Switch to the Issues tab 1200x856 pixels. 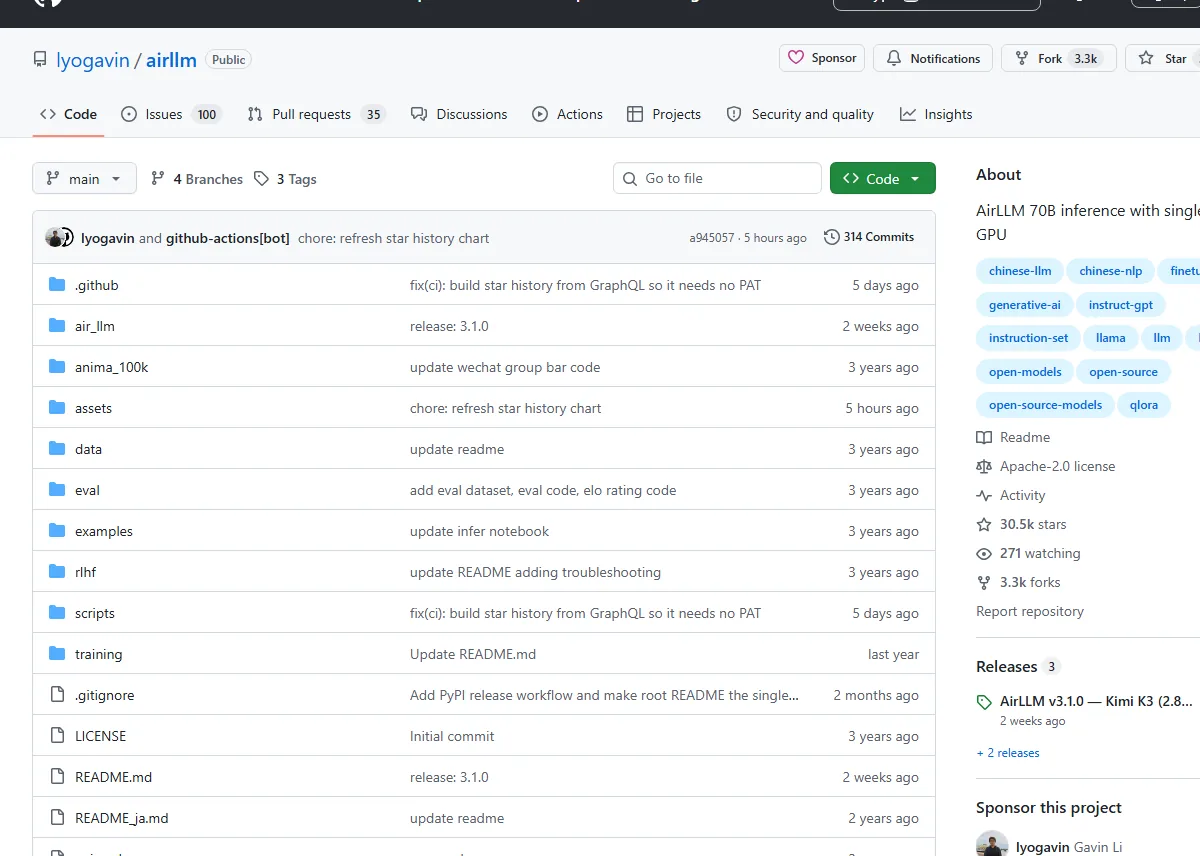point(170,114)
